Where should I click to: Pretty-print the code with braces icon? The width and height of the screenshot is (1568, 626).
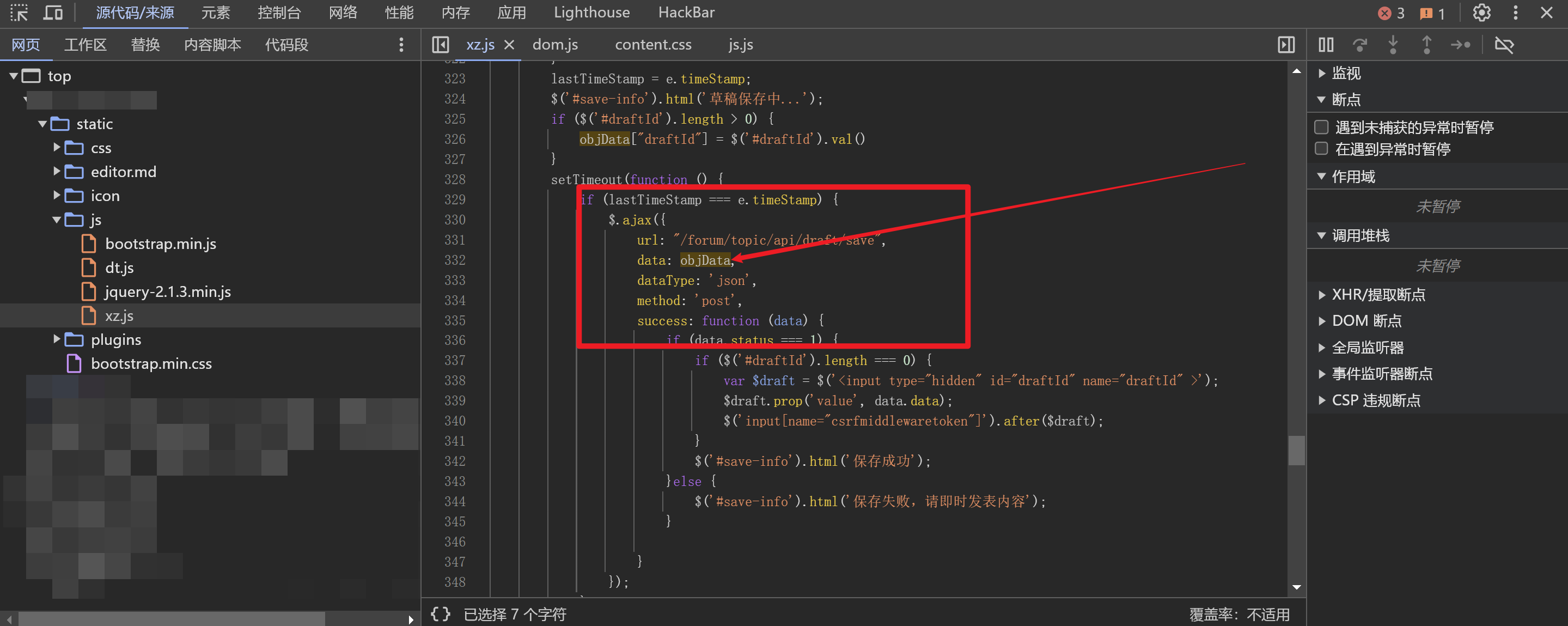pyautogui.click(x=441, y=614)
